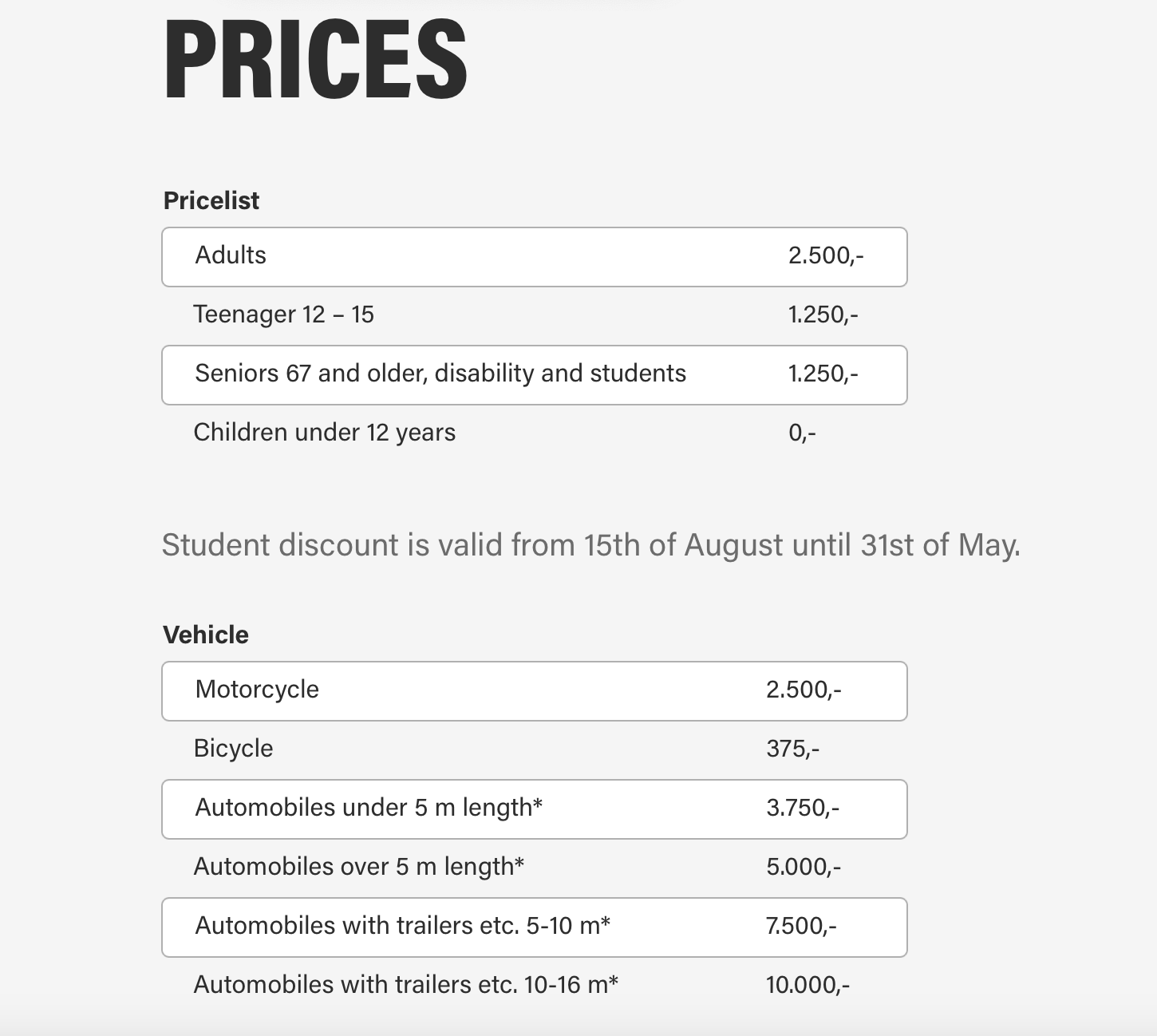The width and height of the screenshot is (1157, 1036).
Task: Click the Adults price row
Action: [x=535, y=257]
